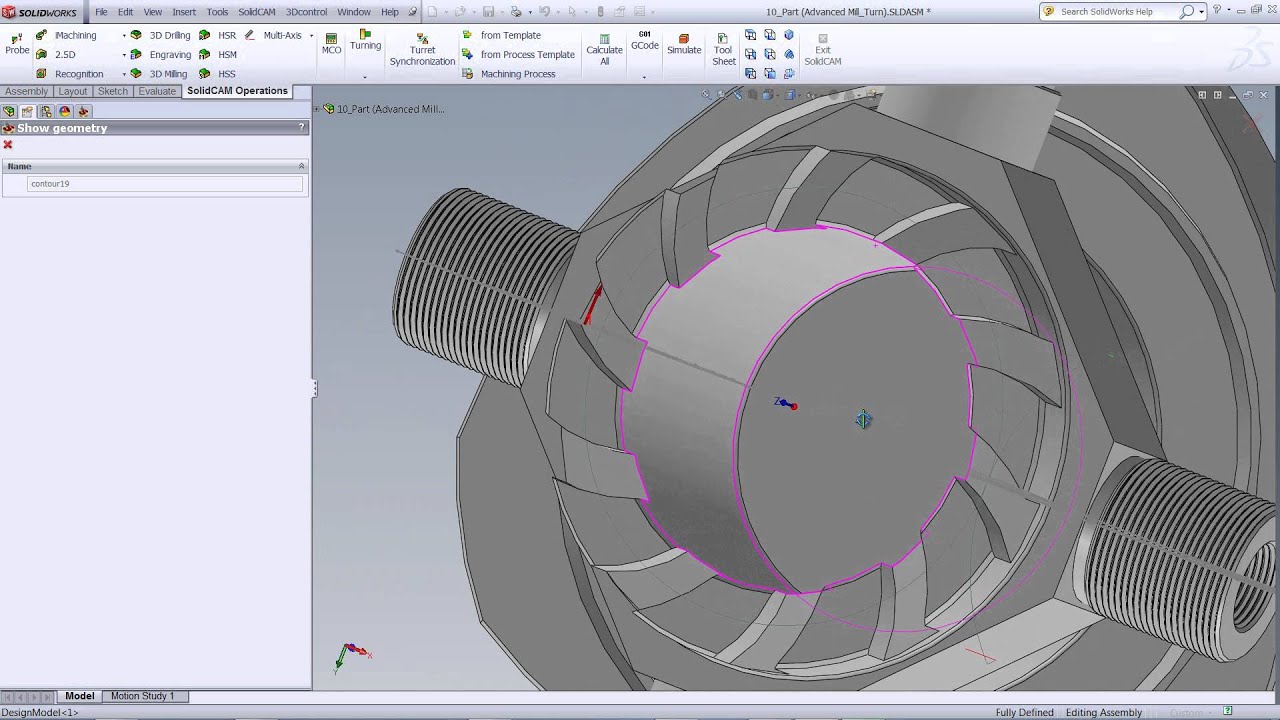Screen dimensions: 1280x720
Task: Switch to the Assembly tab
Action: (x=26, y=91)
